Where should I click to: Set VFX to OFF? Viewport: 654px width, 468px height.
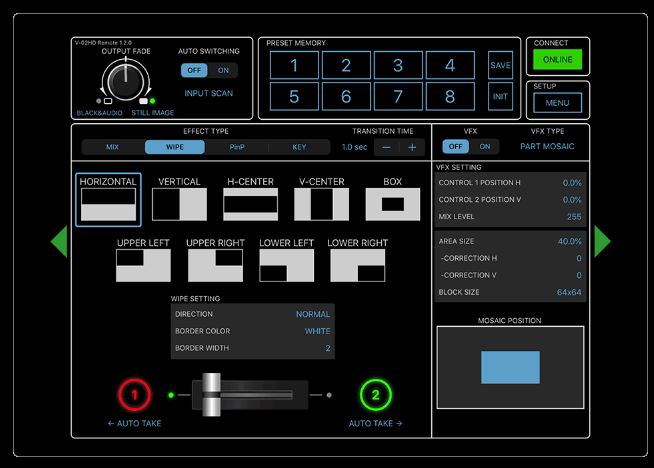click(x=455, y=146)
